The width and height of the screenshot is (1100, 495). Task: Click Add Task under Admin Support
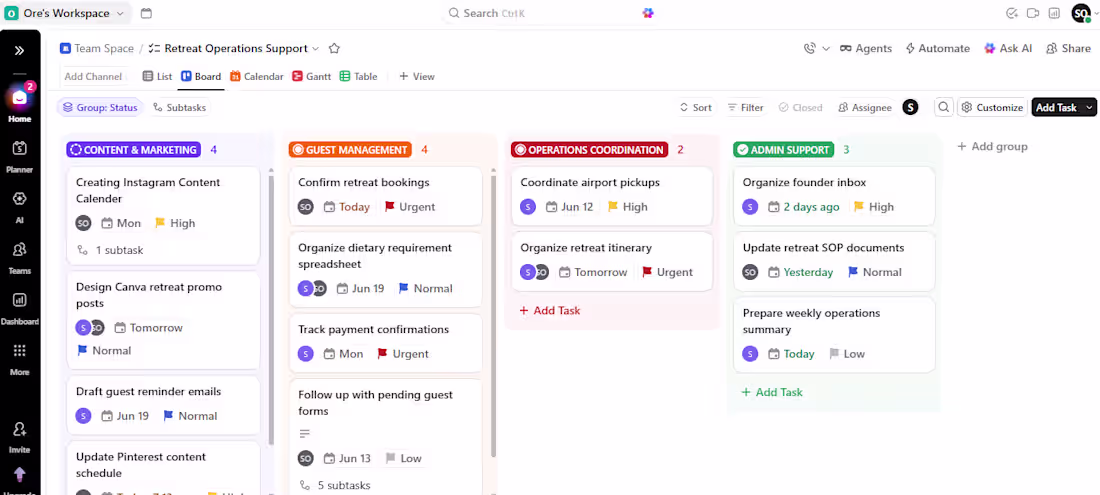[772, 392]
